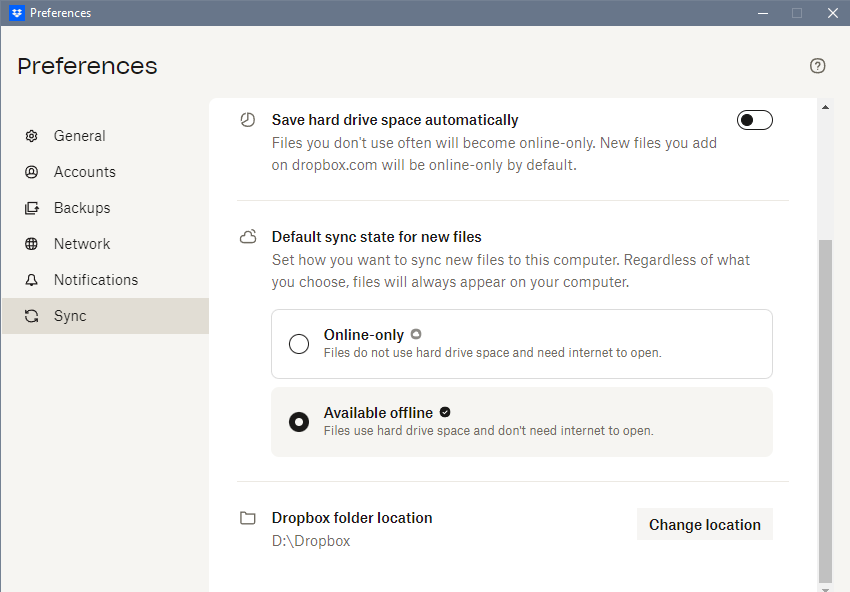850x592 pixels.
Task: Click the Backups icon in sidebar
Action: coord(32,208)
